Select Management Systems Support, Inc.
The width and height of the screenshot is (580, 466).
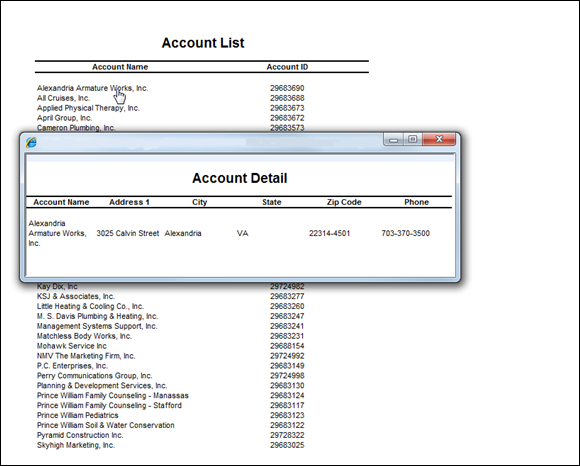[97, 326]
